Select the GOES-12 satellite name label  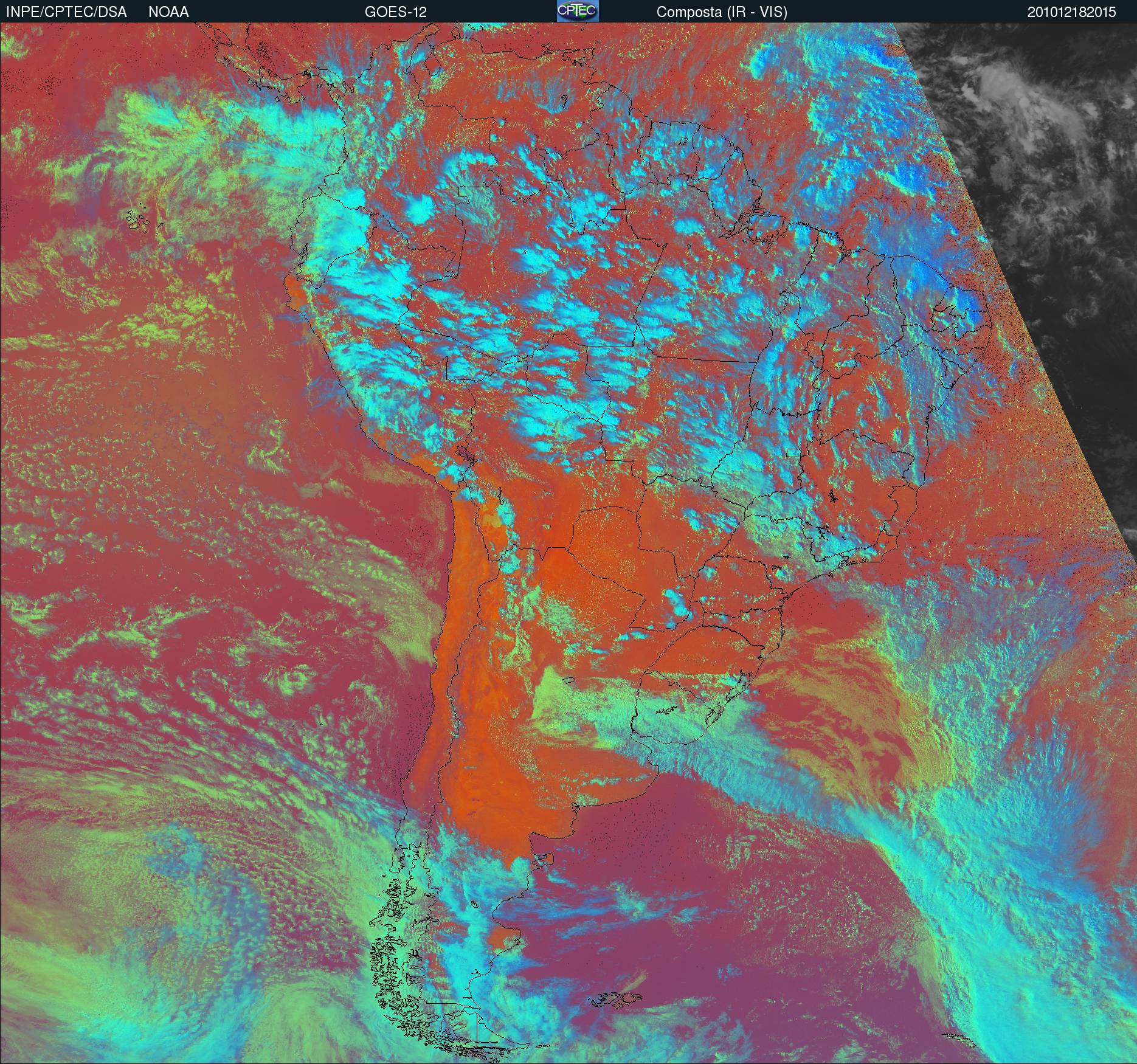pyautogui.click(x=396, y=12)
